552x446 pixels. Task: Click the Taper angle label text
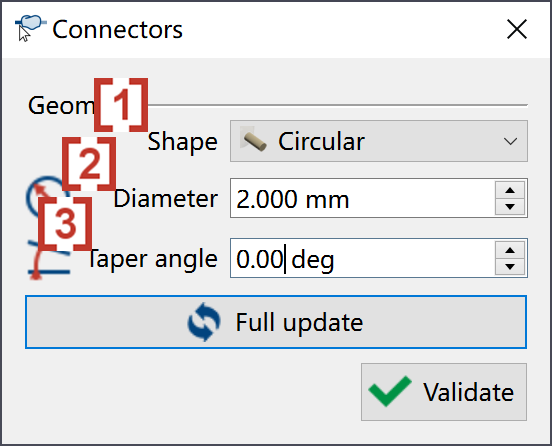point(152,259)
